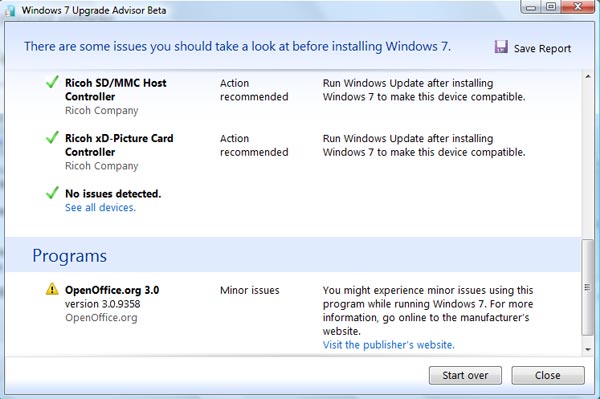Open the See all devices link

(100, 207)
